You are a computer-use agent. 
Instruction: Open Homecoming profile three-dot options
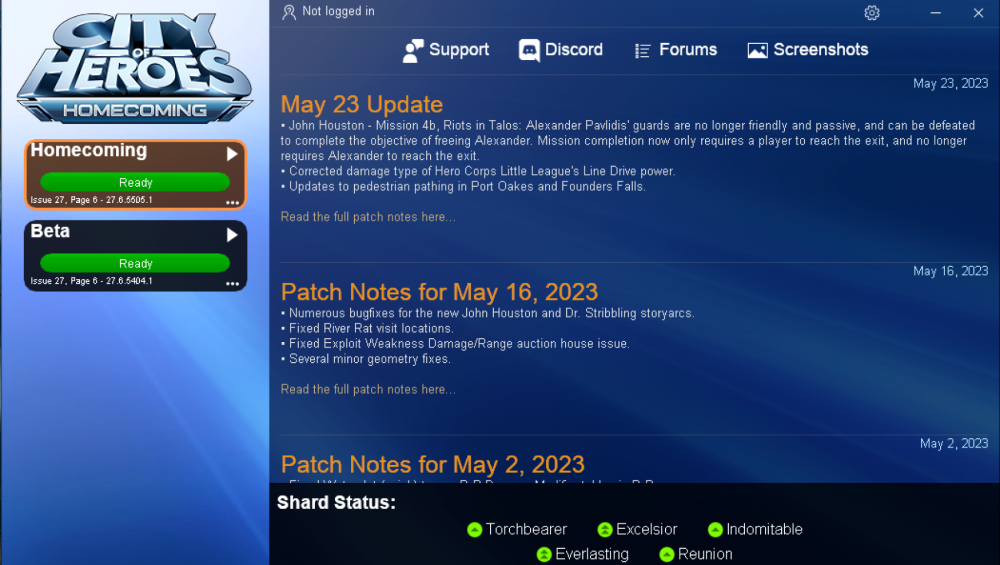[x=232, y=203]
